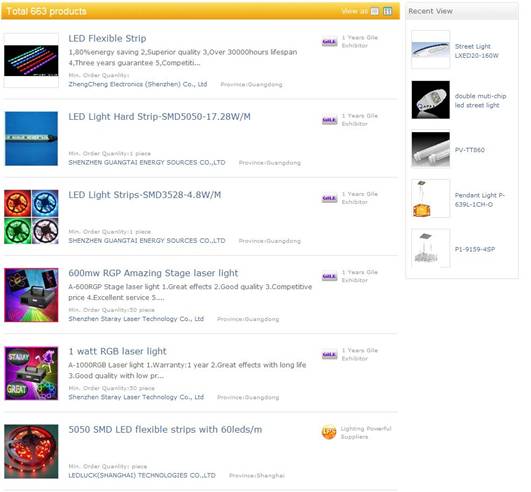Open 5050 SMD LED flexible strips listing
Screen dimensions: 531x492
[x=165, y=430]
